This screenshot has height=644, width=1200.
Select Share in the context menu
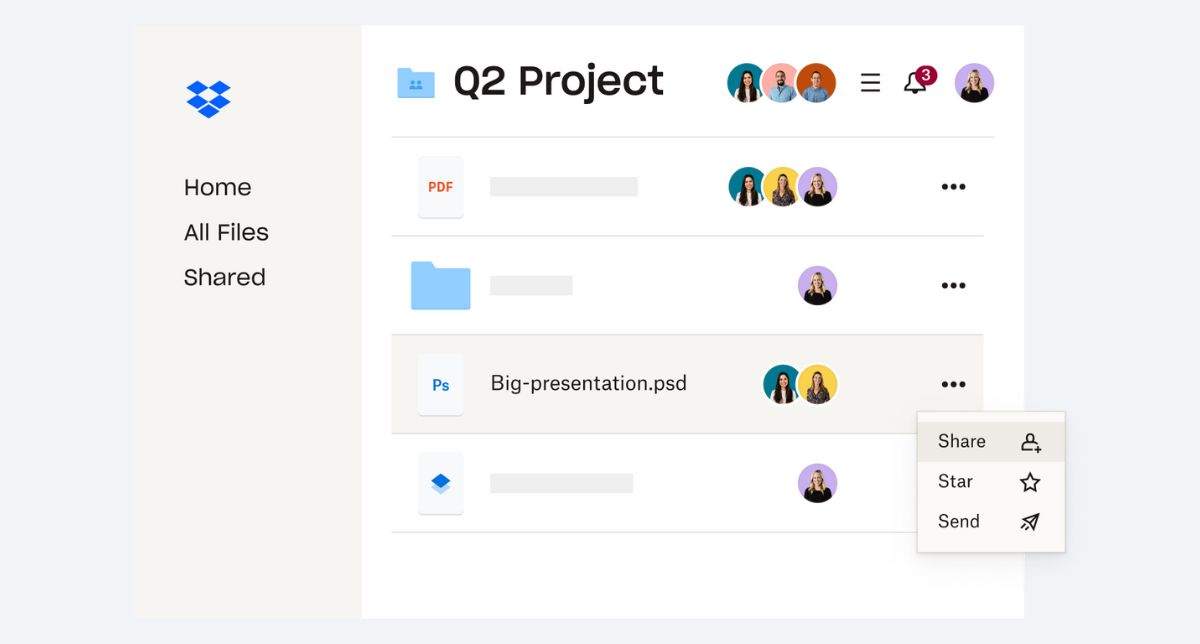[962, 442]
